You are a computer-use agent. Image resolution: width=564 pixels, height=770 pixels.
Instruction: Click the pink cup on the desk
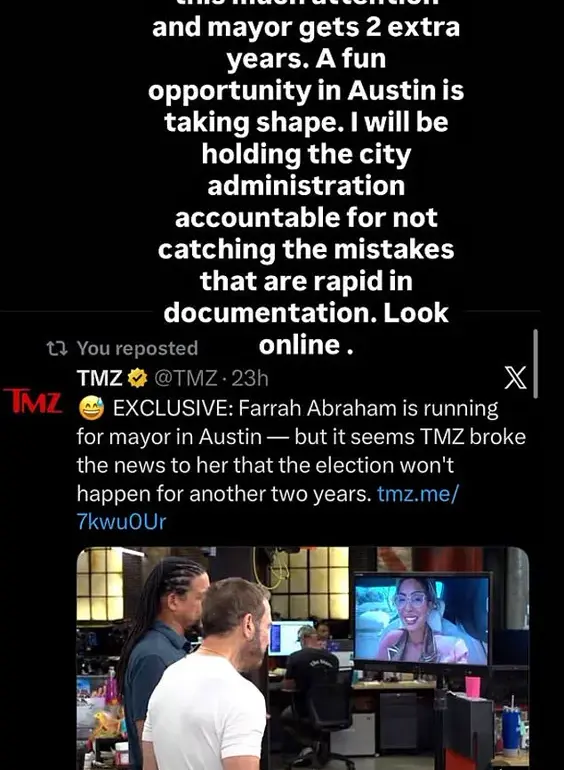(472, 687)
